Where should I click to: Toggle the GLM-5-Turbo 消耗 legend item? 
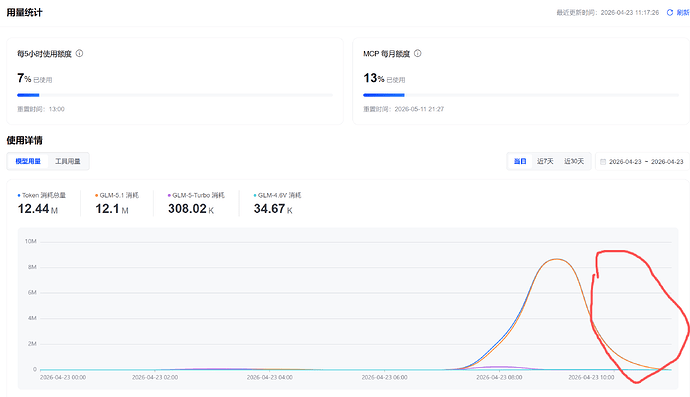point(196,195)
